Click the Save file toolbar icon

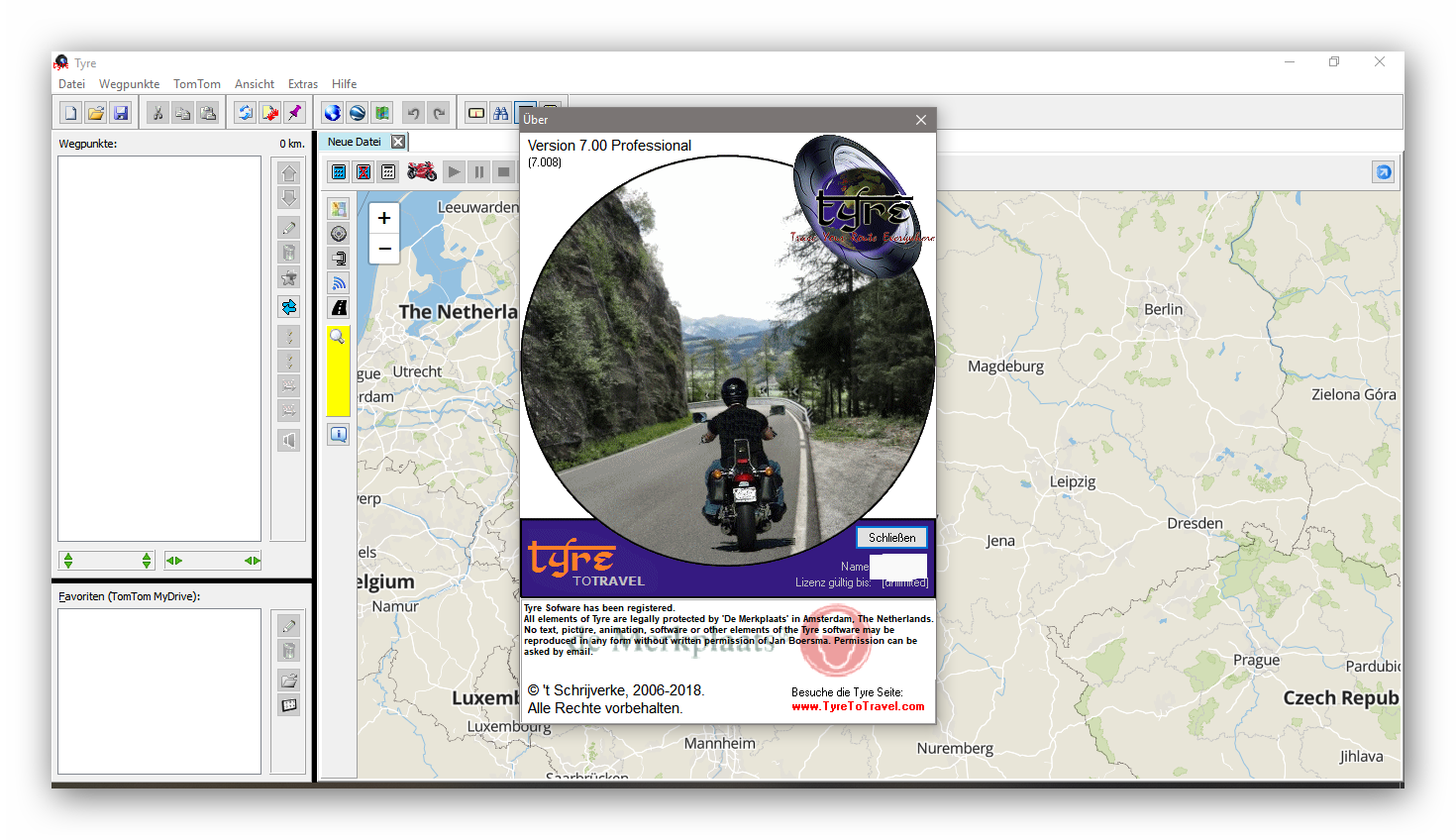tap(121, 113)
